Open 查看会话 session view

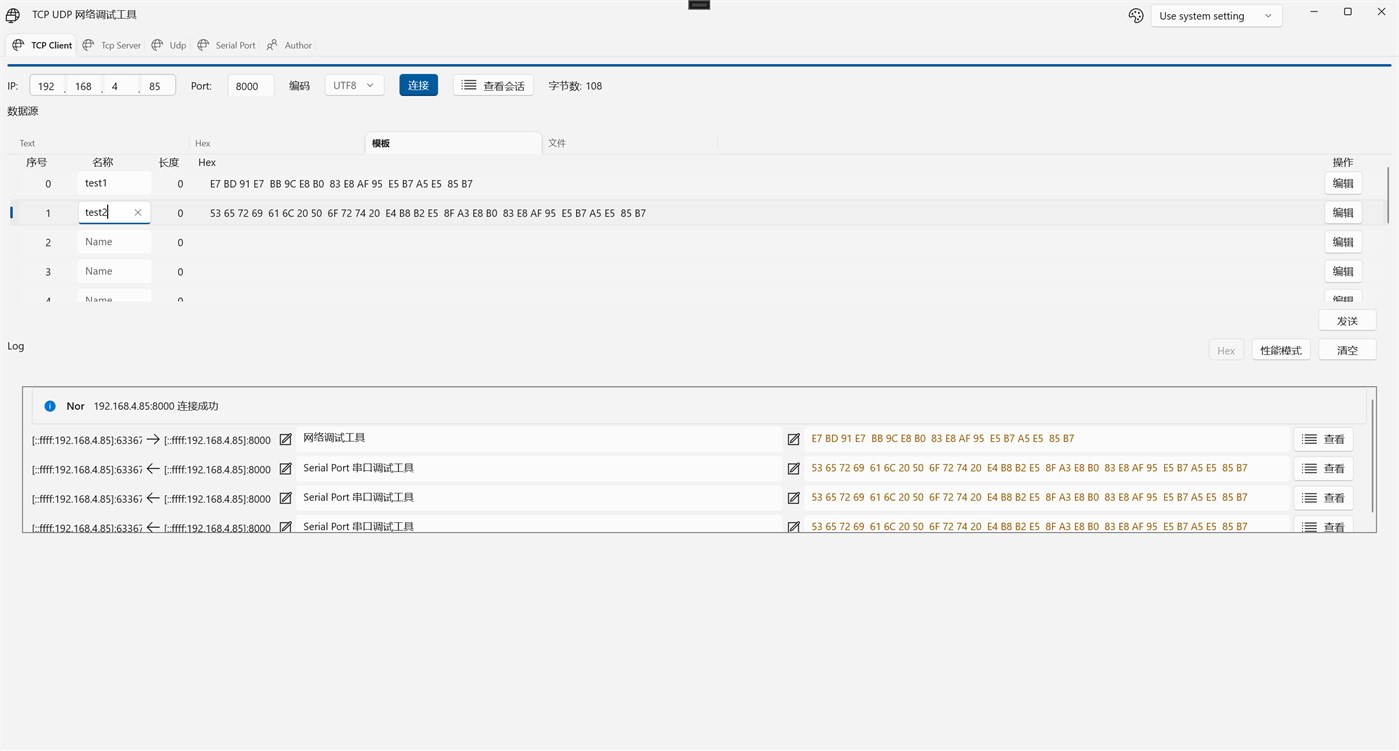click(x=493, y=86)
